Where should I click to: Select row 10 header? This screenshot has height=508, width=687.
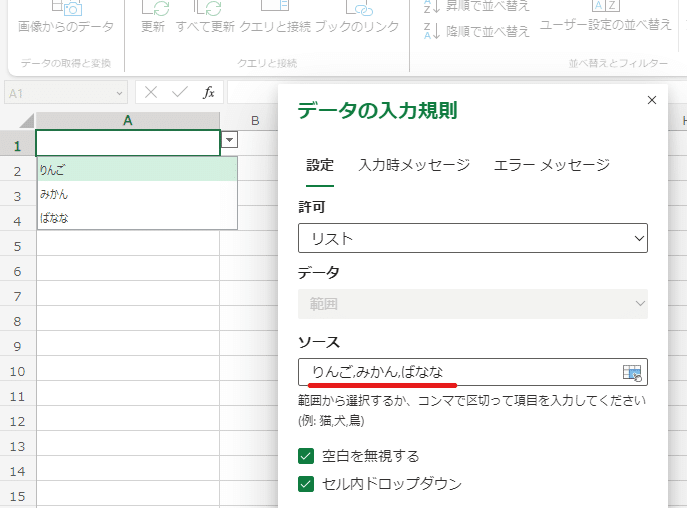click(17, 371)
